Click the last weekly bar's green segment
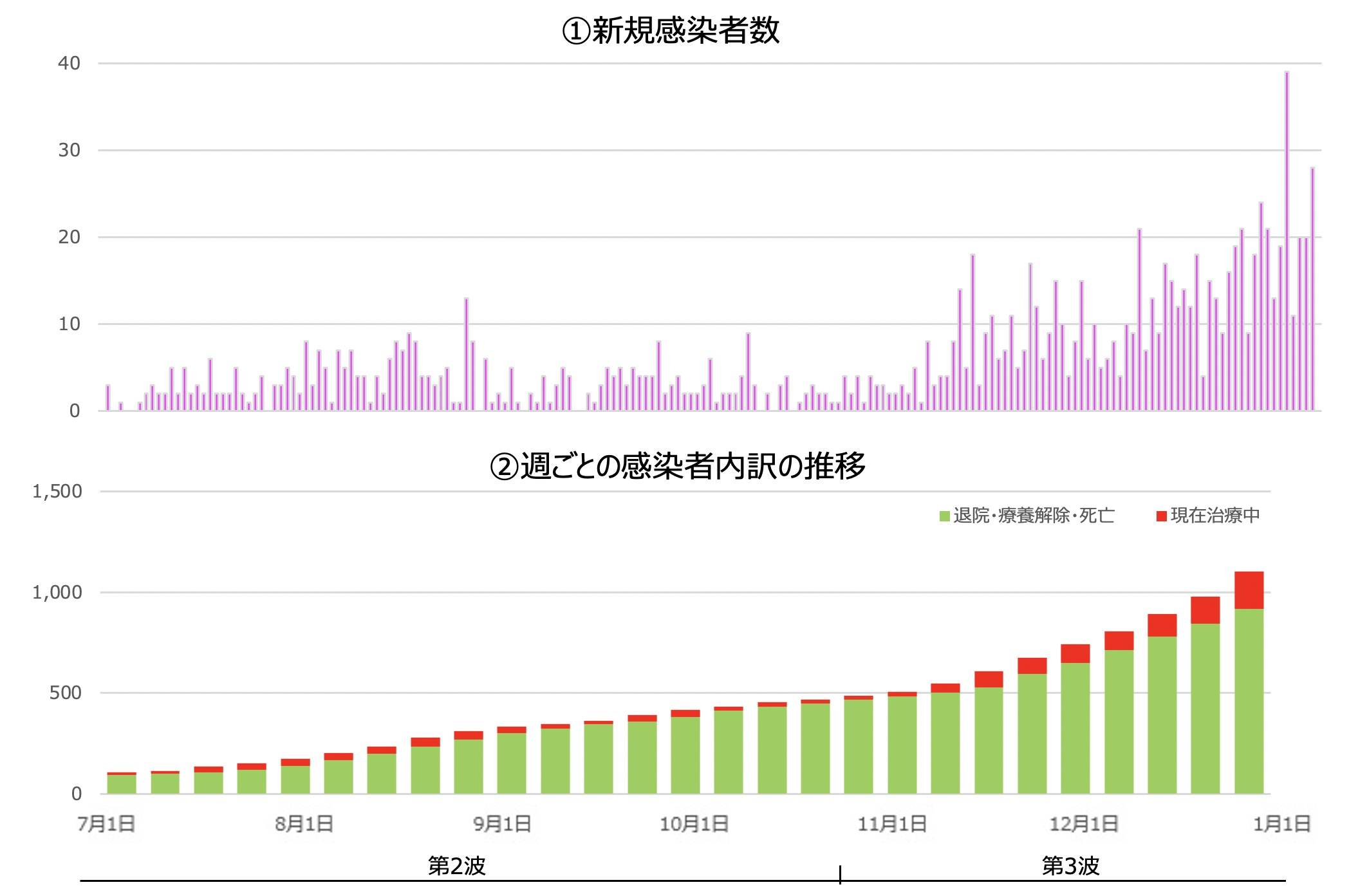1349x896 pixels. click(x=1249, y=701)
